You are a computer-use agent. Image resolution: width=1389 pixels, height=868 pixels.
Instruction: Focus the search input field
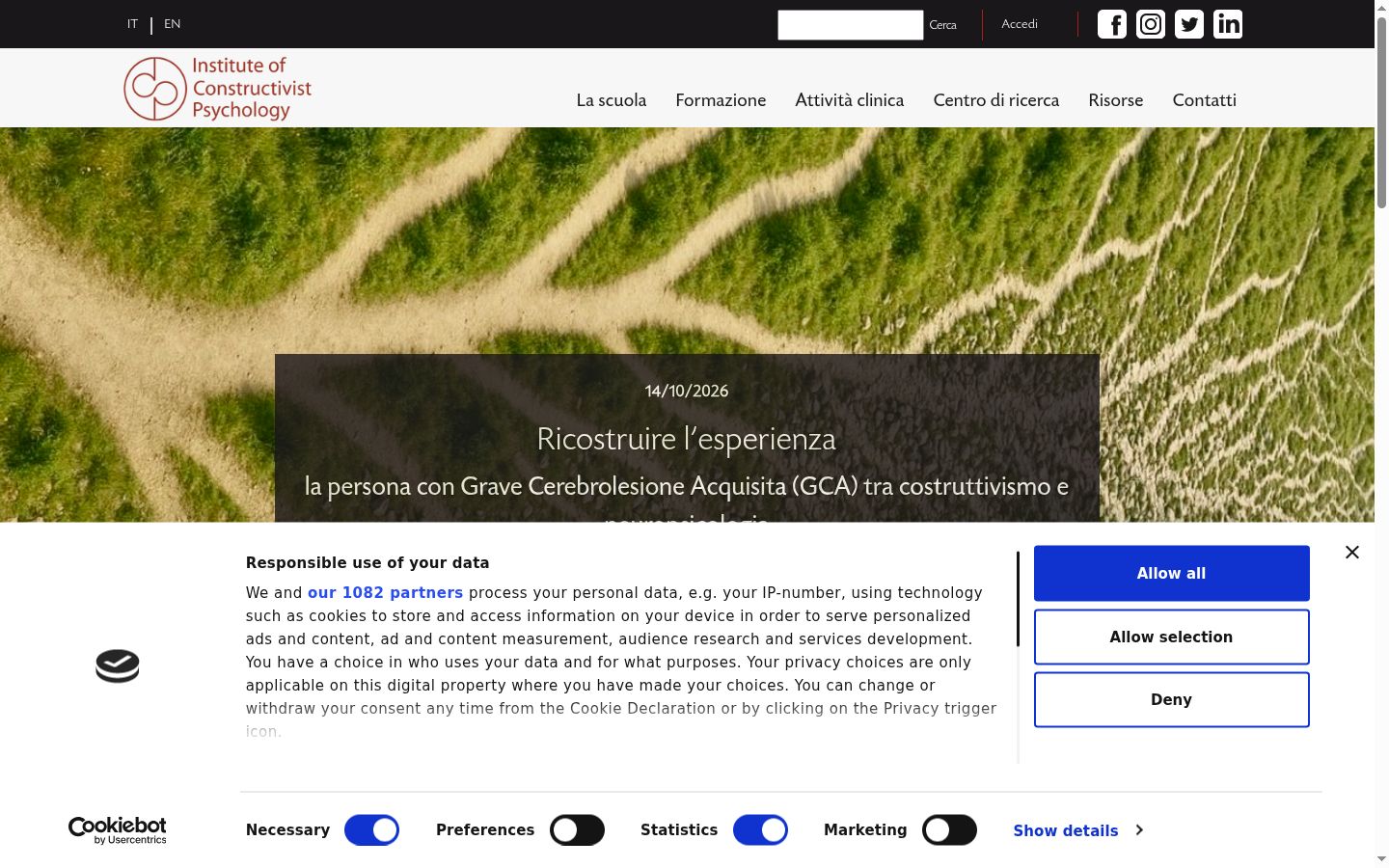point(851,25)
